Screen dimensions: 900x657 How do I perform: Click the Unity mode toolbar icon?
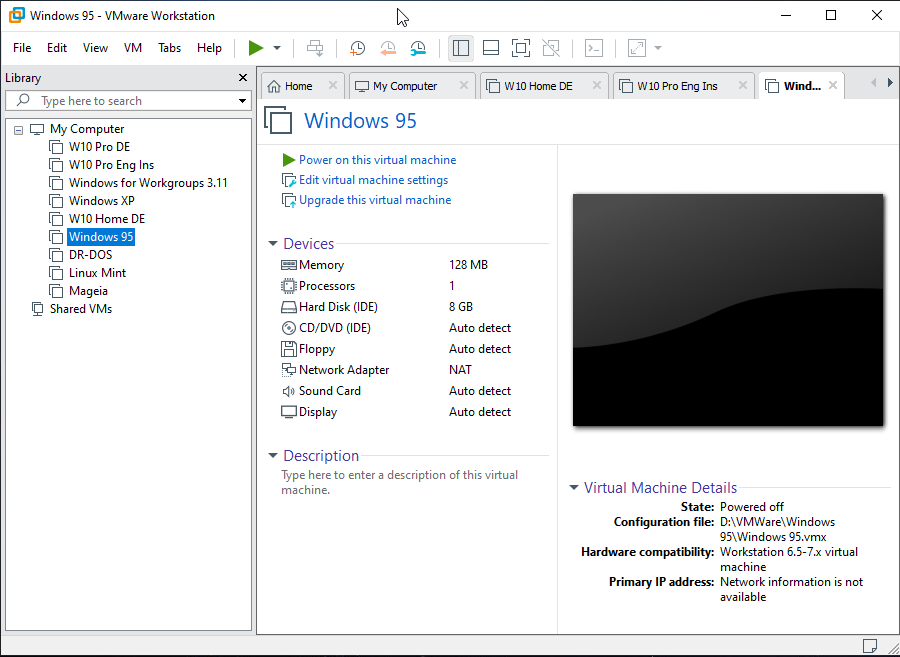(x=551, y=48)
